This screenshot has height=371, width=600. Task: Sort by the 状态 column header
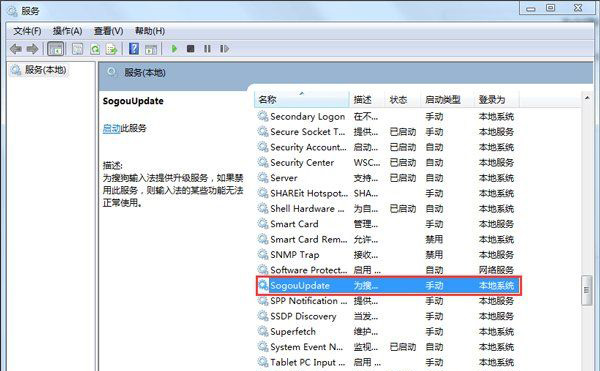click(x=403, y=99)
